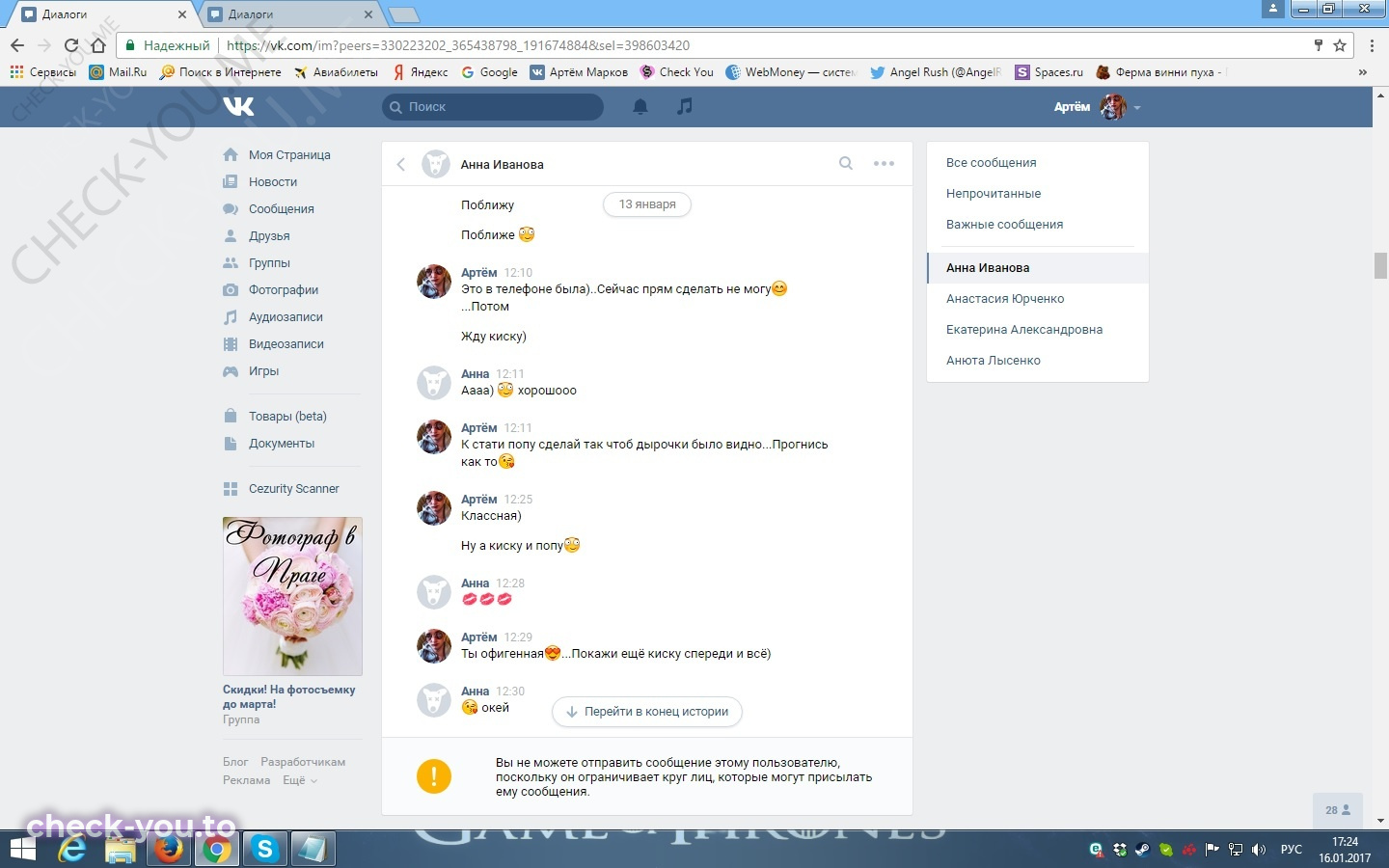Open the Разработчикам footer link
Viewport: 1389px width, 868px height.
(303, 762)
